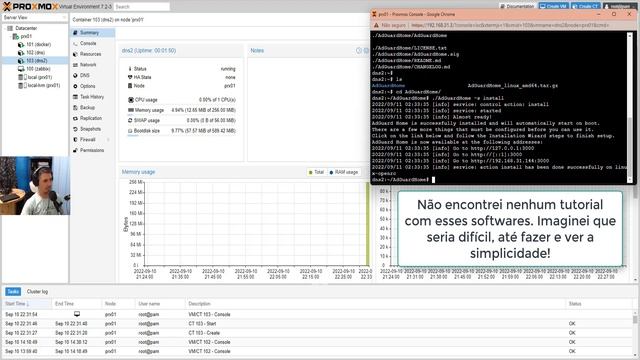The image size is (640, 360).
Task: Select node prx01 in the server tree
Action: [26, 36]
